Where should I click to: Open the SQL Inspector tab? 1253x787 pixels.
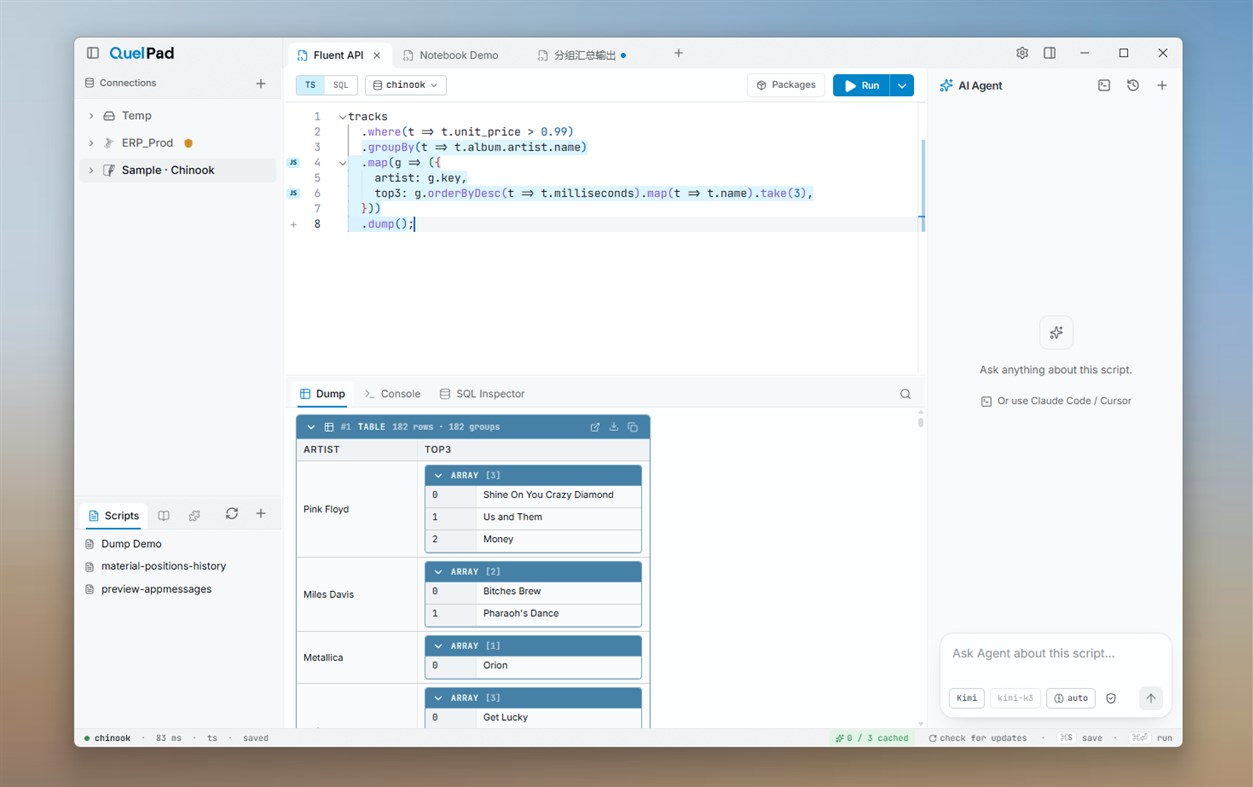(x=482, y=394)
